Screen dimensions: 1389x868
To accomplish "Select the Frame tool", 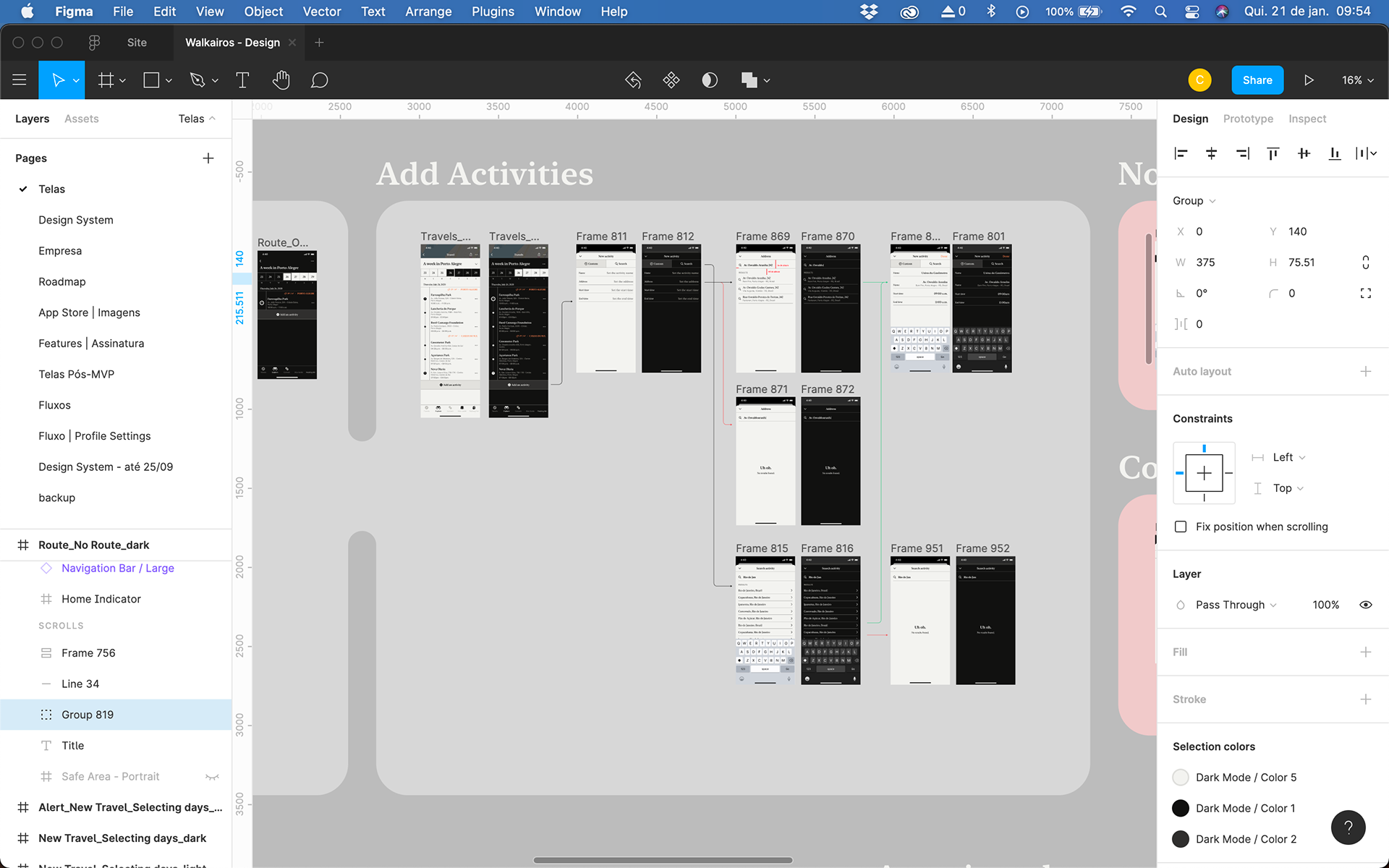I will [x=106, y=80].
